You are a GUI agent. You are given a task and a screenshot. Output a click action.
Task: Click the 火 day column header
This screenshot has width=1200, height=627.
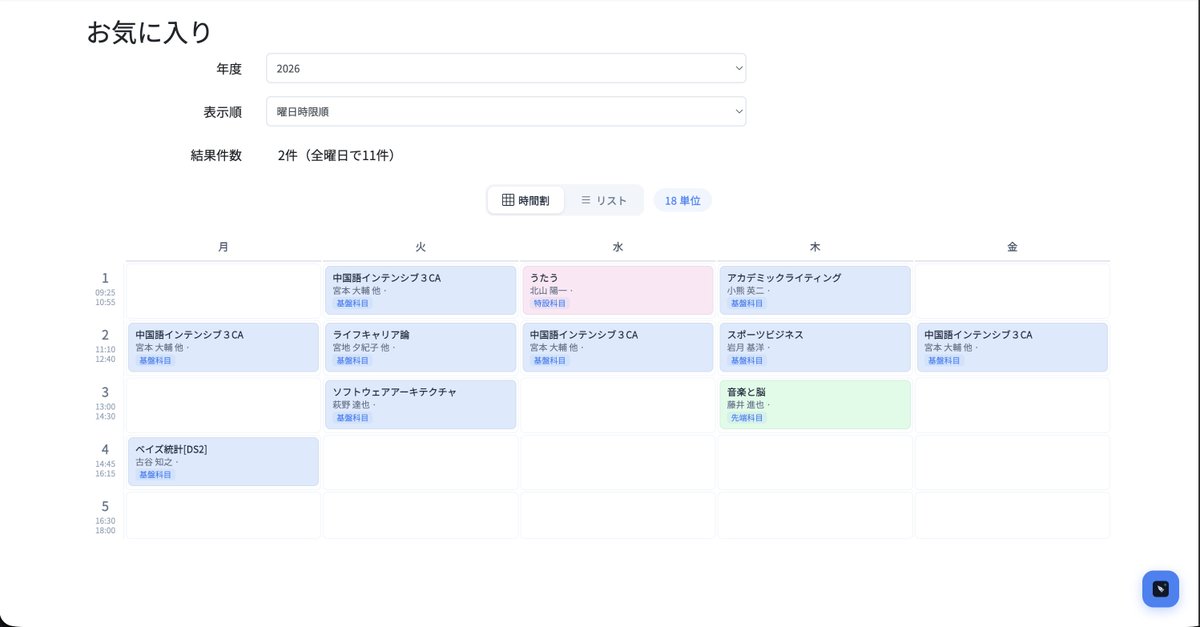(420, 246)
